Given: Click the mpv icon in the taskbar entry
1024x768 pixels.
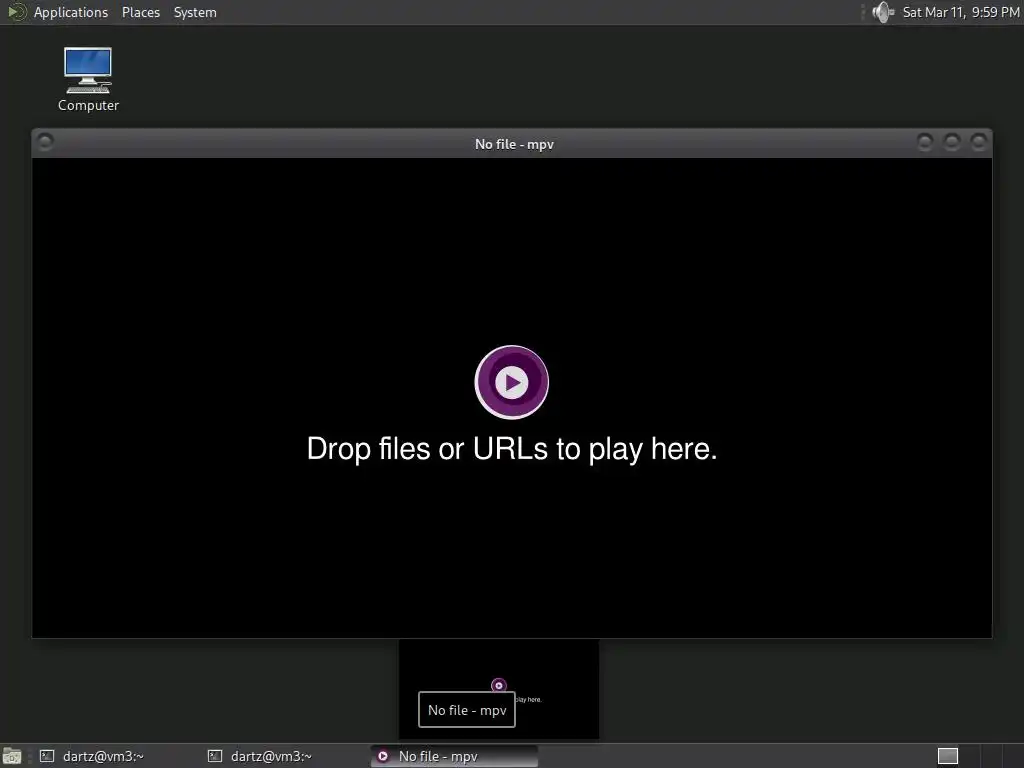Looking at the screenshot, I should pos(383,756).
